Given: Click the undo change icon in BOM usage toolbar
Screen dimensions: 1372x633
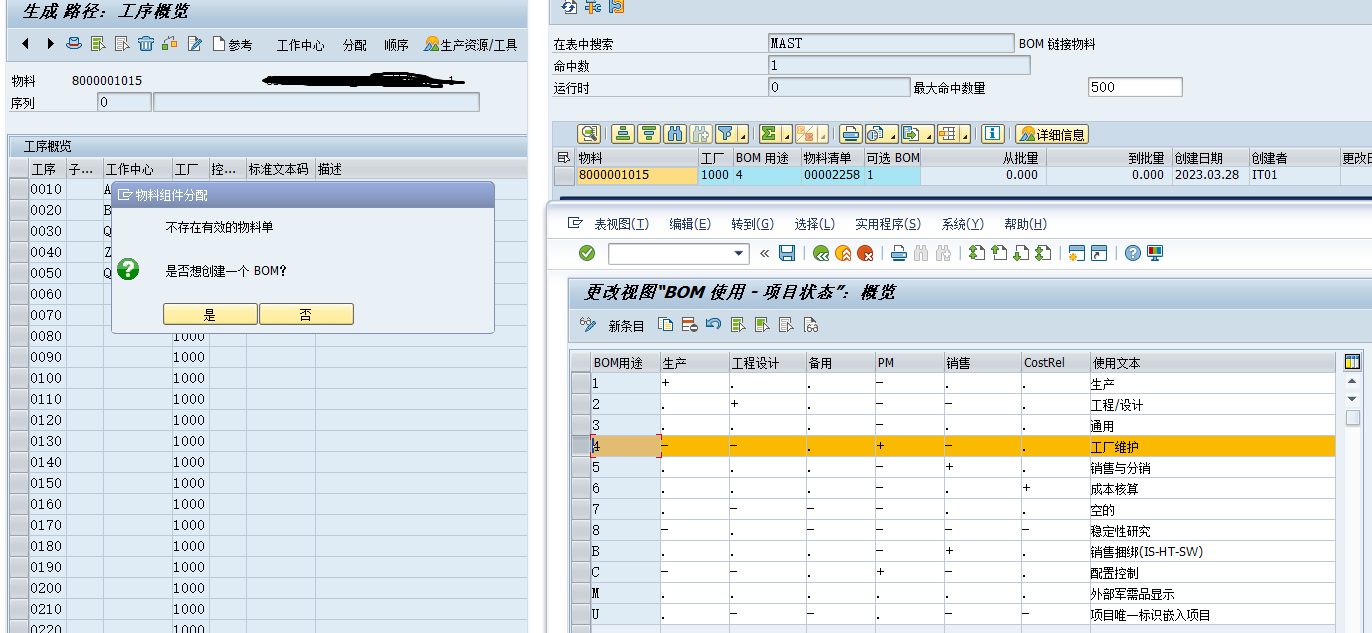Looking at the screenshot, I should (x=713, y=325).
